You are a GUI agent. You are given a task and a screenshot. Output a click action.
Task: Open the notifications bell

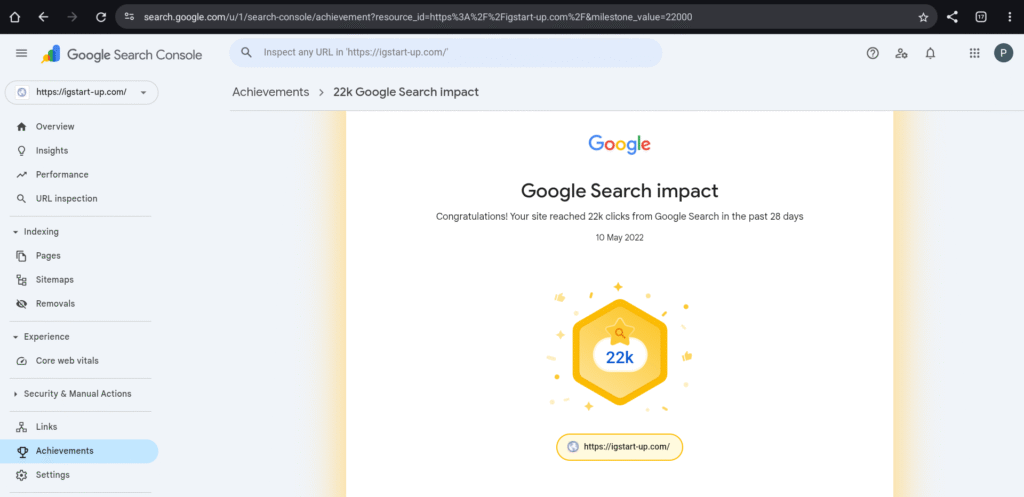931,54
